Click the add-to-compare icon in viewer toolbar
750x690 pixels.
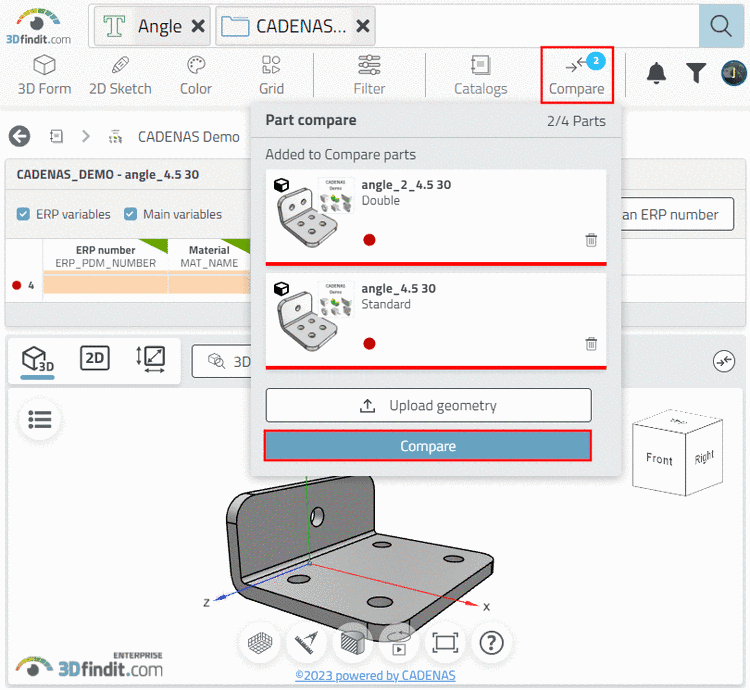click(x=724, y=361)
